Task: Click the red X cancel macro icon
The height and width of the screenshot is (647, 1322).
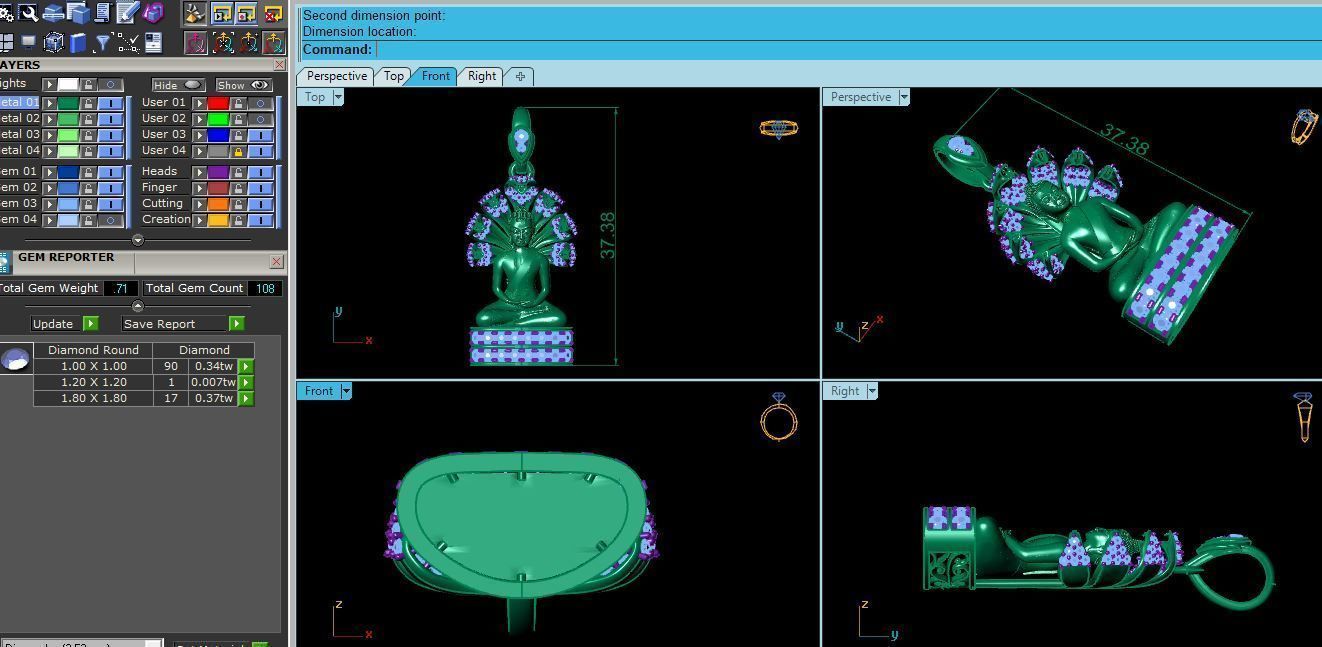Action: point(272,13)
